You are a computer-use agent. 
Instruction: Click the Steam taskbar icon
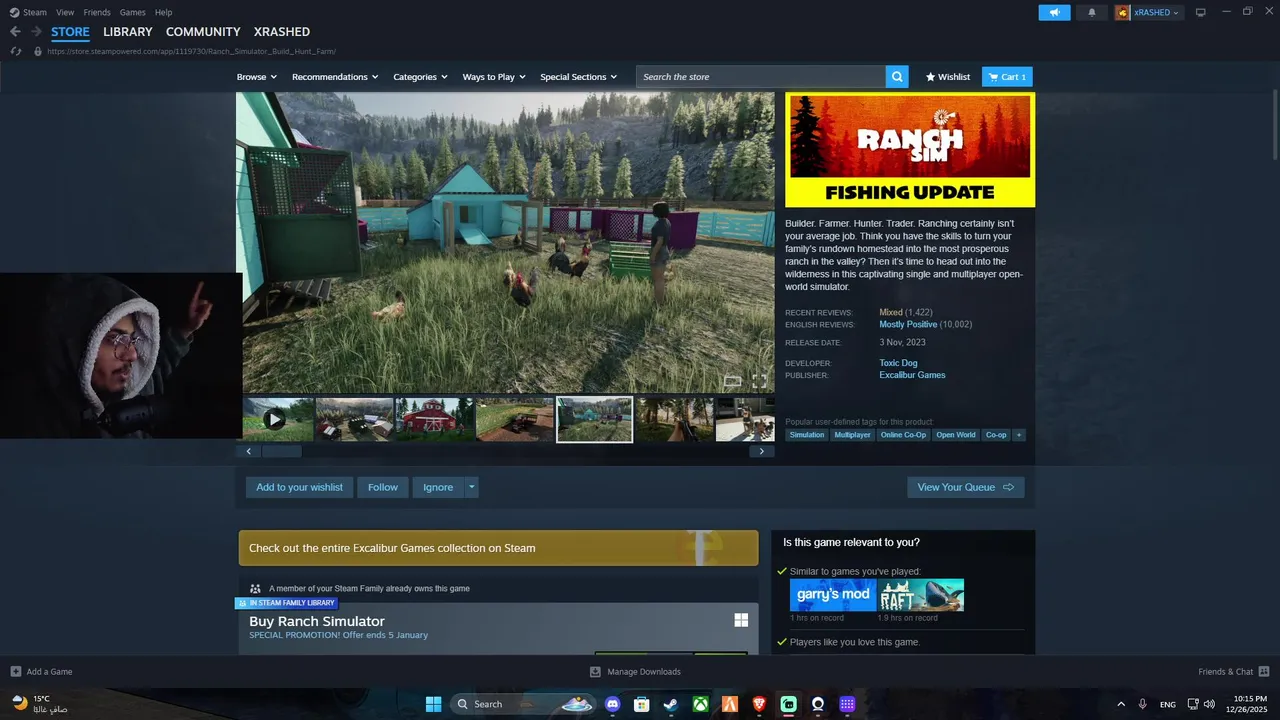click(x=671, y=704)
